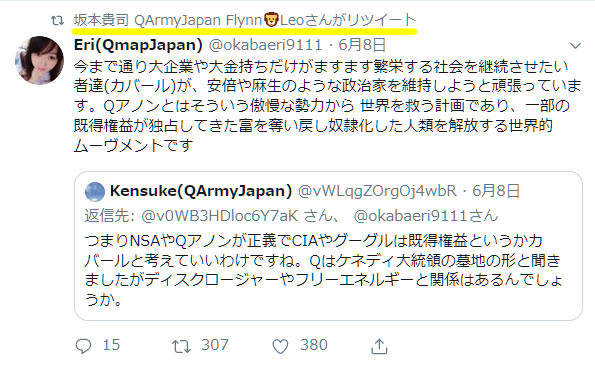Click the share upload icon
Image resolution: width=595 pixels, height=372 pixels.
pyautogui.click(x=379, y=346)
